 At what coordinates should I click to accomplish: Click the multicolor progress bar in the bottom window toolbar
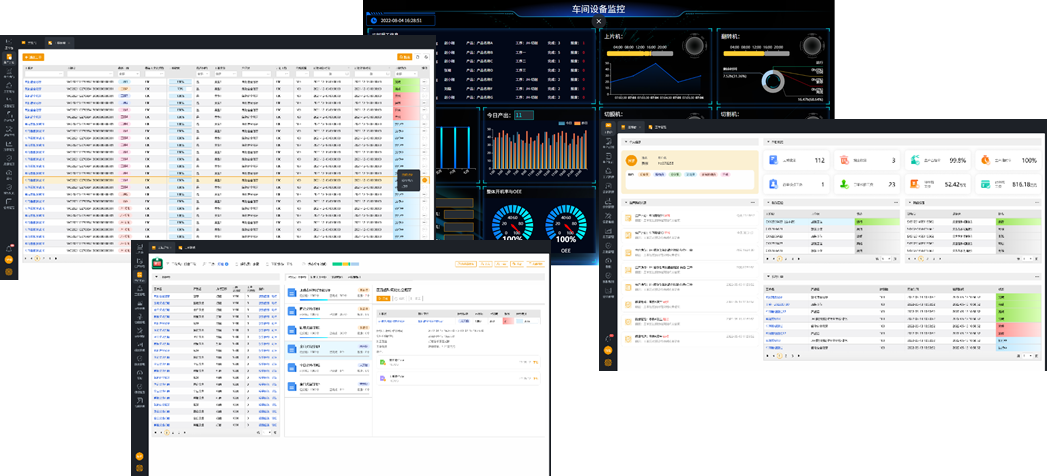tap(344, 264)
